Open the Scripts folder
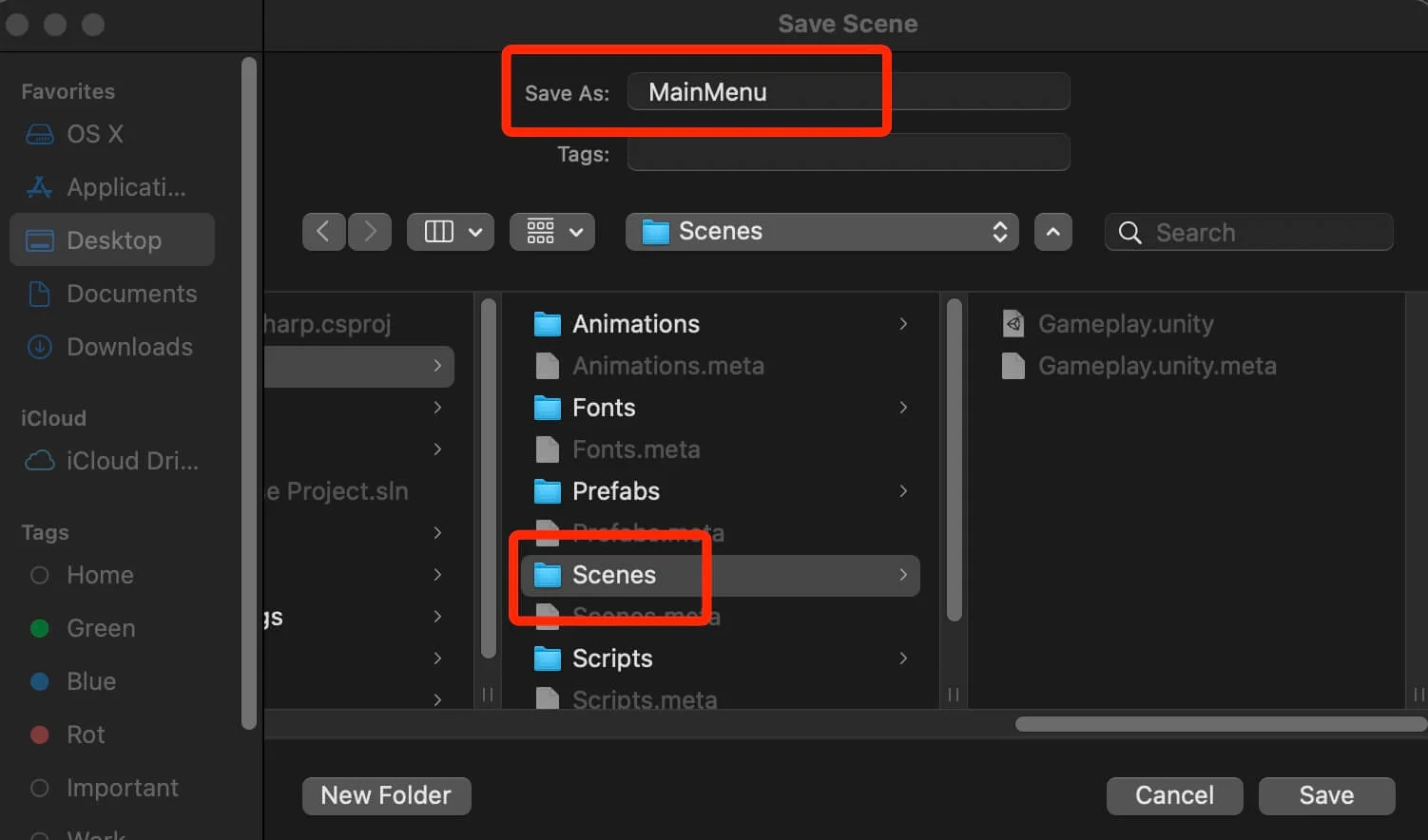The image size is (1428, 840). coord(611,659)
